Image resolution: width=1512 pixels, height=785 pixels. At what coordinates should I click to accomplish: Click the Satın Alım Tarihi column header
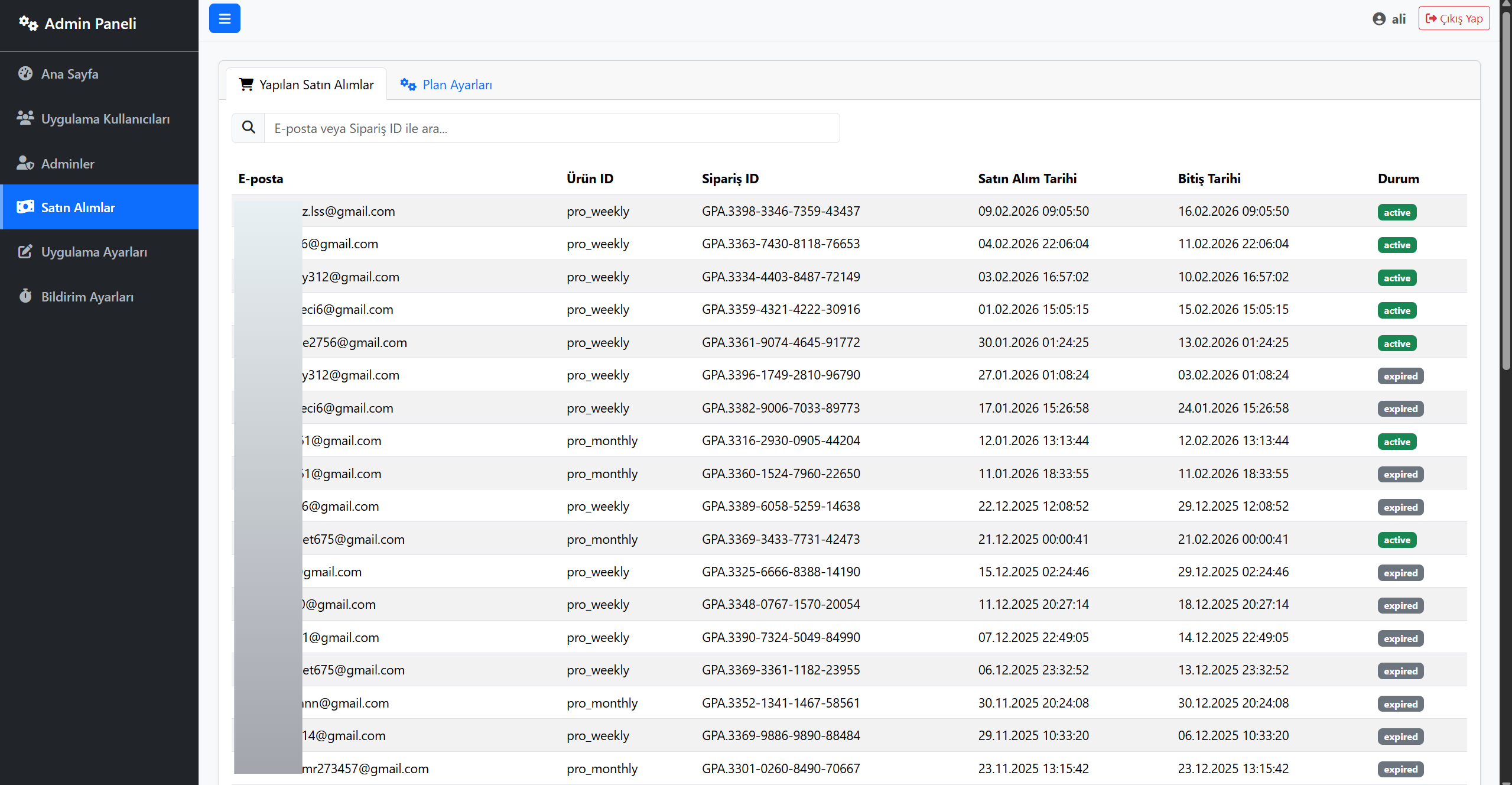(x=1027, y=179)
